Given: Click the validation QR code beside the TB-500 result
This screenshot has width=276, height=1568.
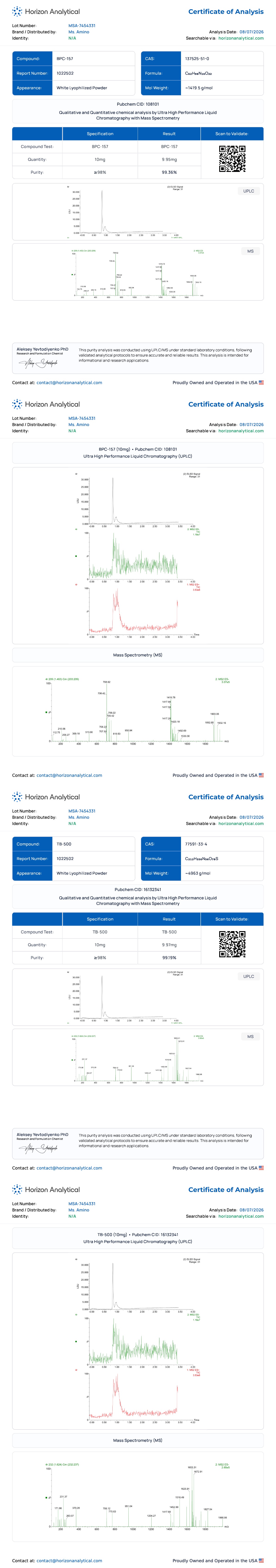Looking at the screenshot, I should tap(232, 944).
